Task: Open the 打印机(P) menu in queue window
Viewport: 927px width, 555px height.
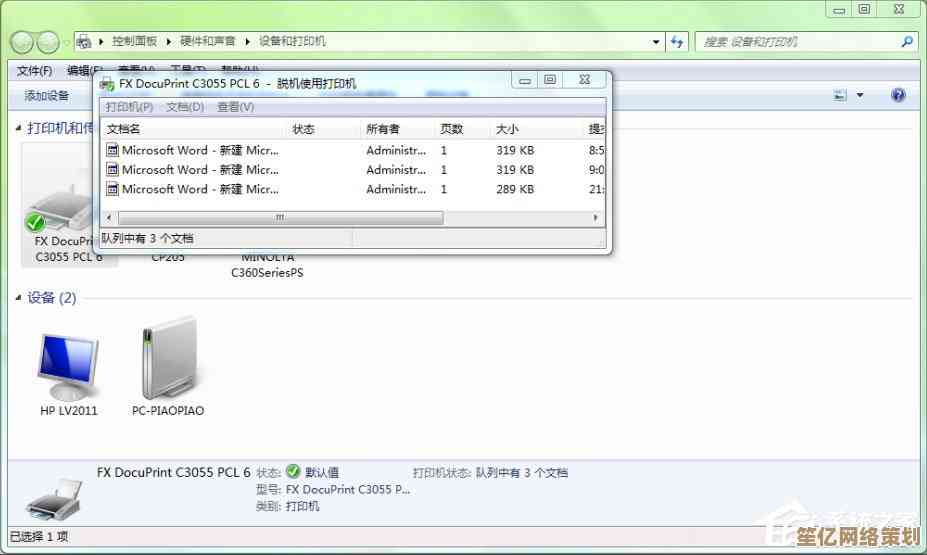Action: (x=130, y=106)
